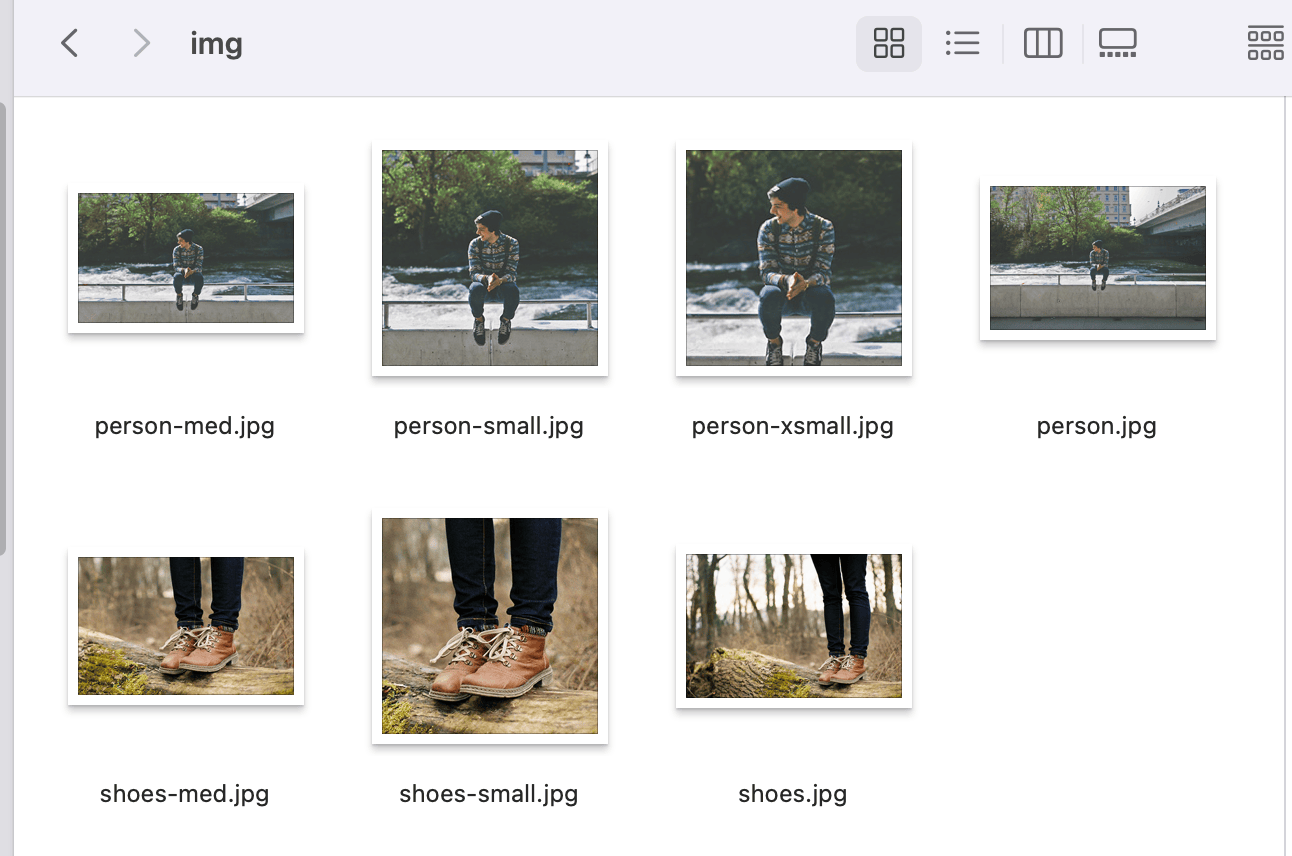1292x856 pixels.
Task: Click the forward navigation arrow
Action: coord(141,43)
